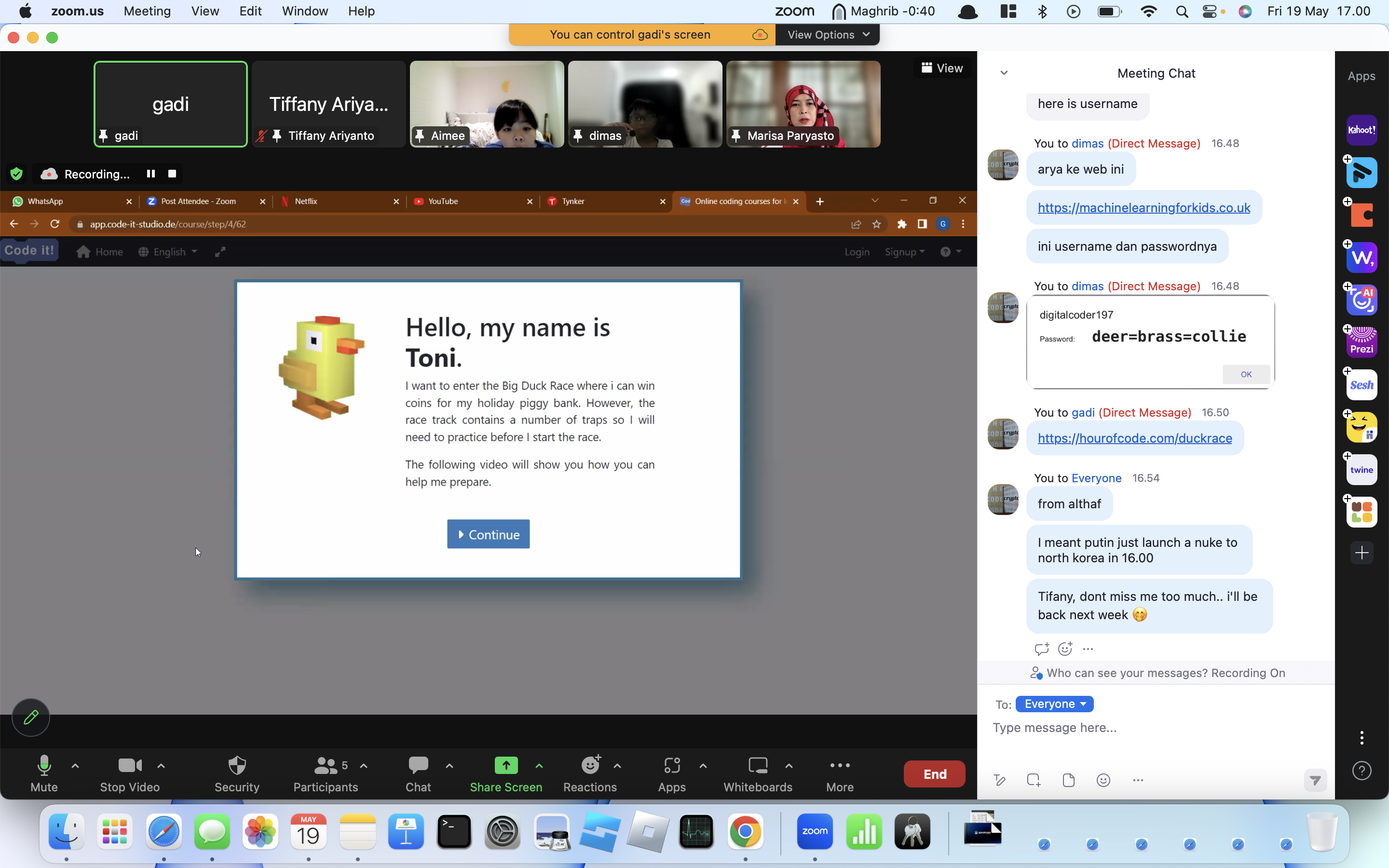Screen dimensions: 1389x868
Task: Open hourofcode.com/duckrace link in chat
Action: [1135, 438]
